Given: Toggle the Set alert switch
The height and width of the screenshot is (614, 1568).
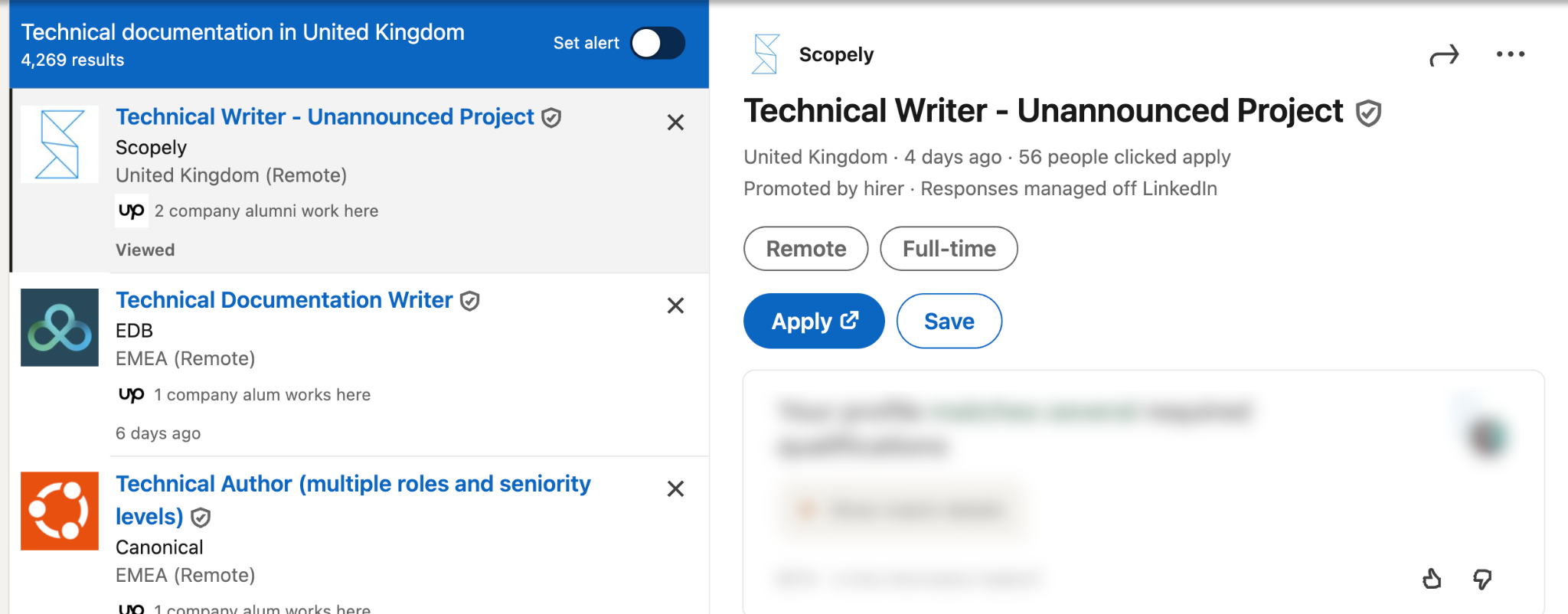Looking at the screenshot, I should [x=658, y=43].
